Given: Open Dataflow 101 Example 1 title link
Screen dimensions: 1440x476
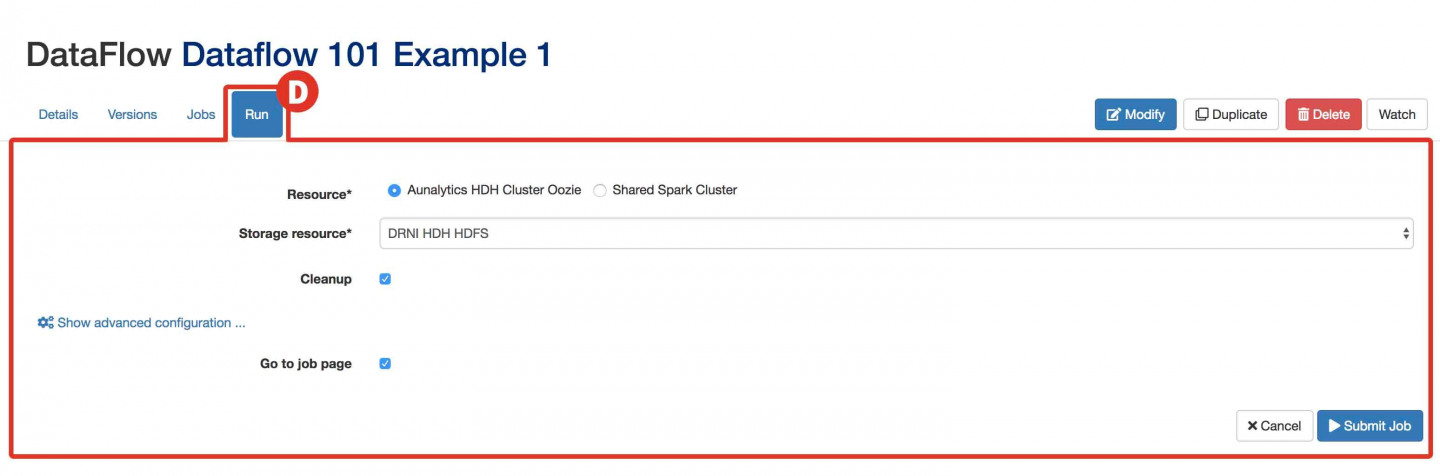Looking at the screenshot, I should (x=366, y=54).
